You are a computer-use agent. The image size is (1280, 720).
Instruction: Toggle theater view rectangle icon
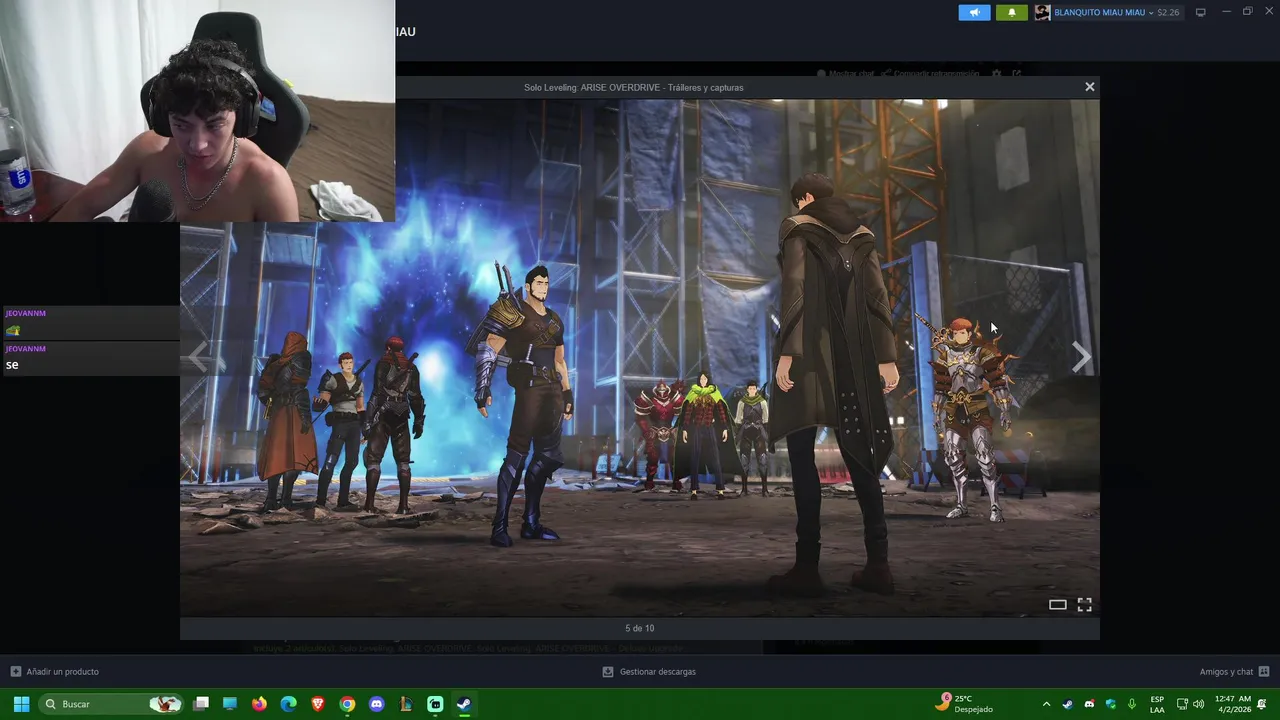click(1057, 604)
